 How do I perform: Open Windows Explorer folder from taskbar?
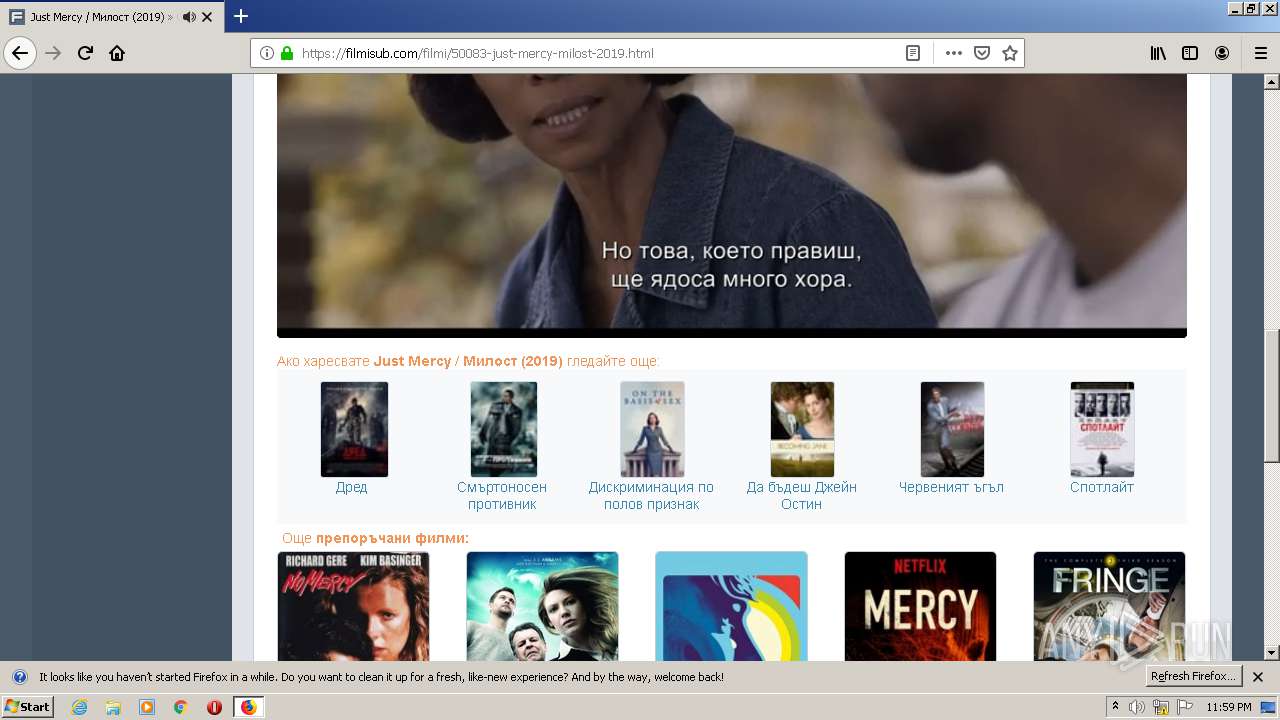113,707
